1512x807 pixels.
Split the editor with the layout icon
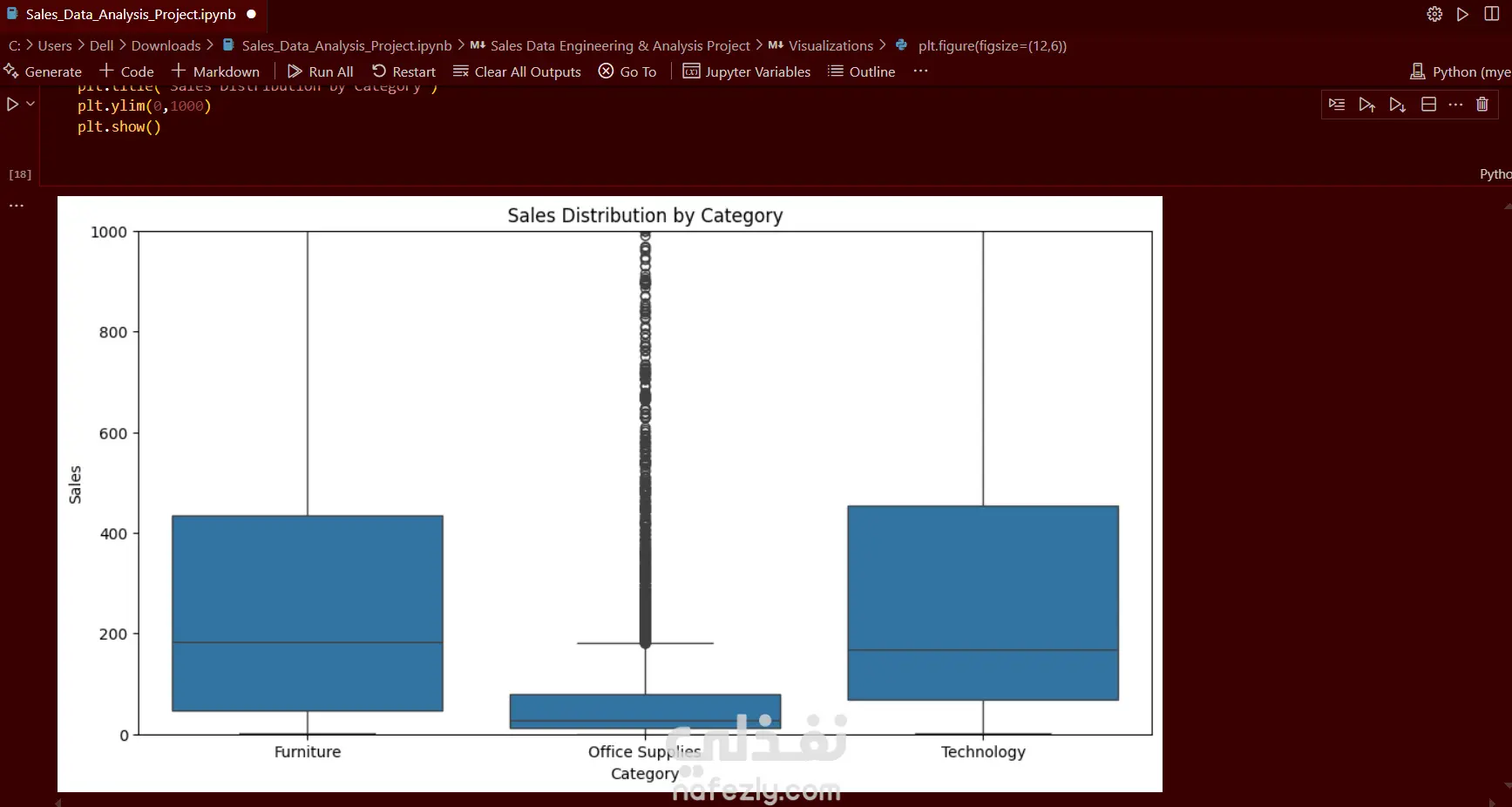click(1492, 14)
